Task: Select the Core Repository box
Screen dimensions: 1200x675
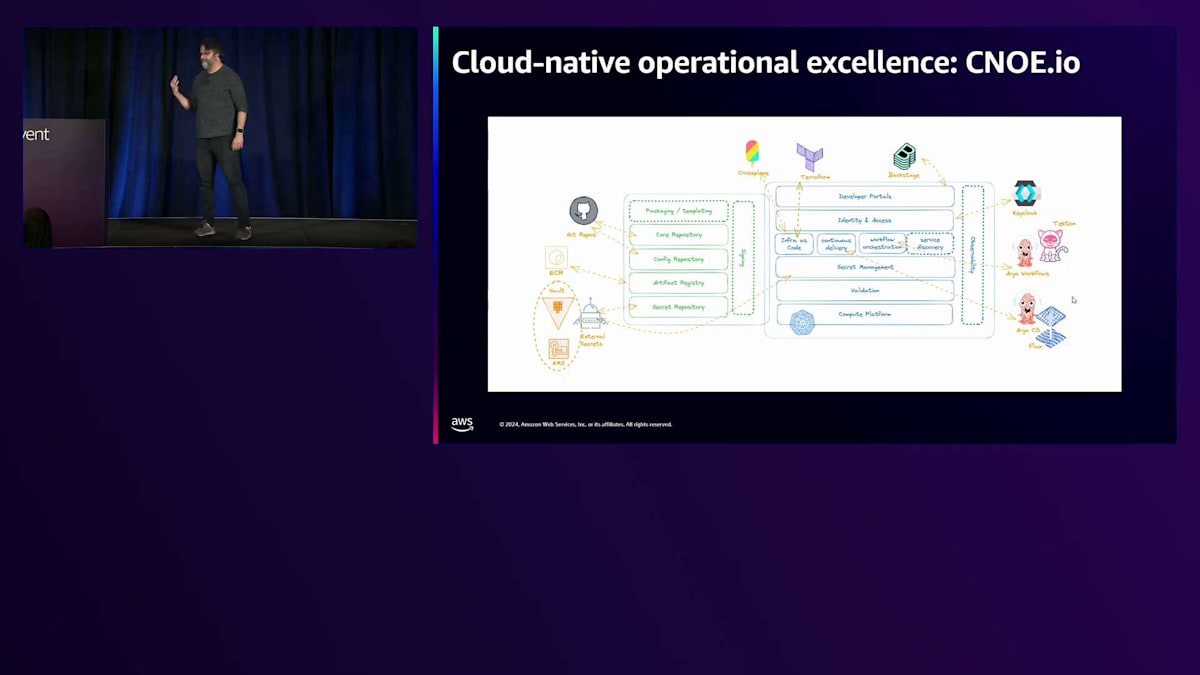Action: pos(678,235)
